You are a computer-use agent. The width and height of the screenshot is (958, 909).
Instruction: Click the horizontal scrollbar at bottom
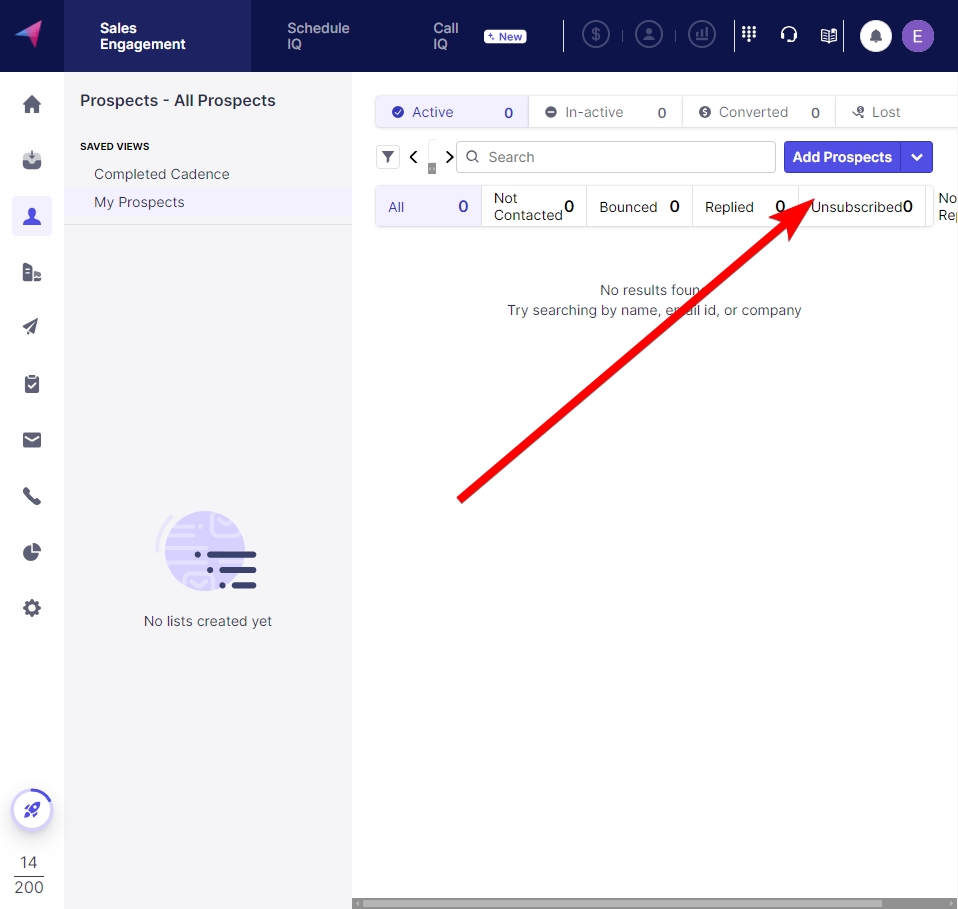pos(620,903)
